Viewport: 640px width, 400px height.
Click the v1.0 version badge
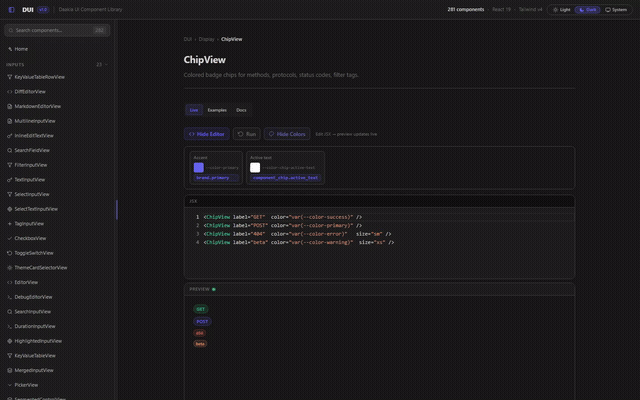click(x=43, y=9)
